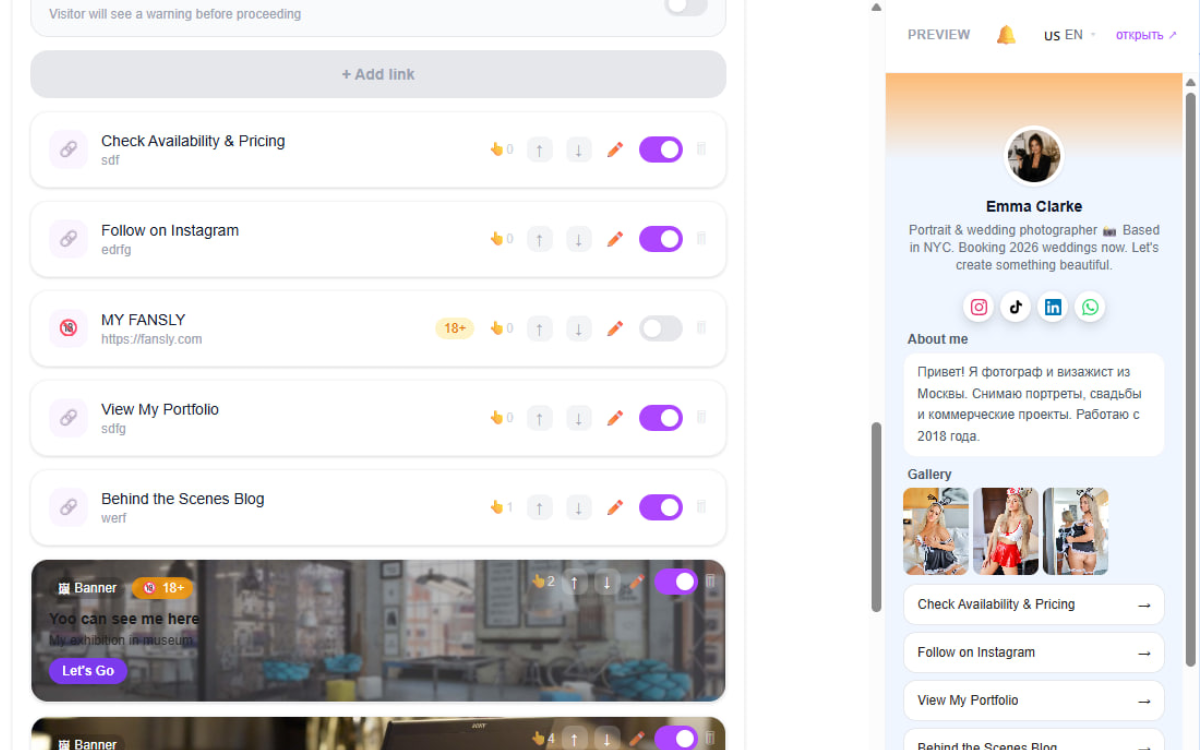This screenshot has height=750, width=1200.
Task: Move MY FANSLY link down
Action: (578, 328)
